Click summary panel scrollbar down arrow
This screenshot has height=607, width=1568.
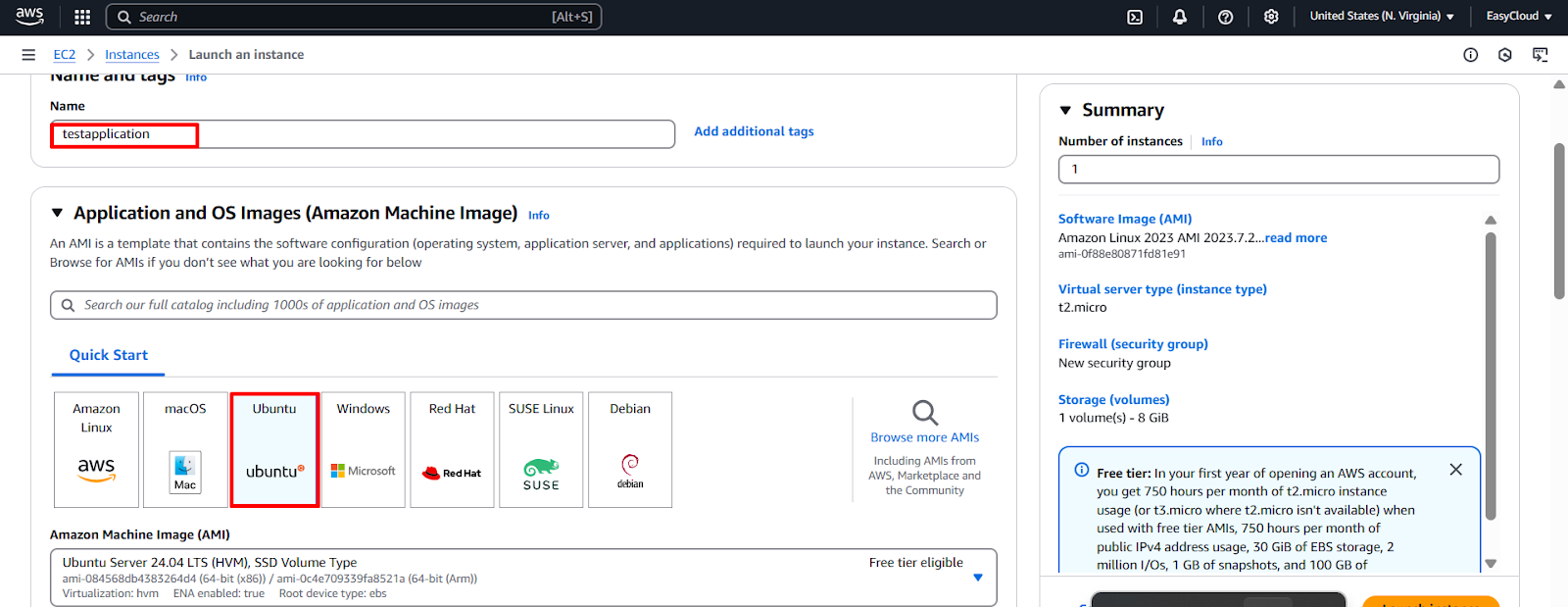[1491, 564]
